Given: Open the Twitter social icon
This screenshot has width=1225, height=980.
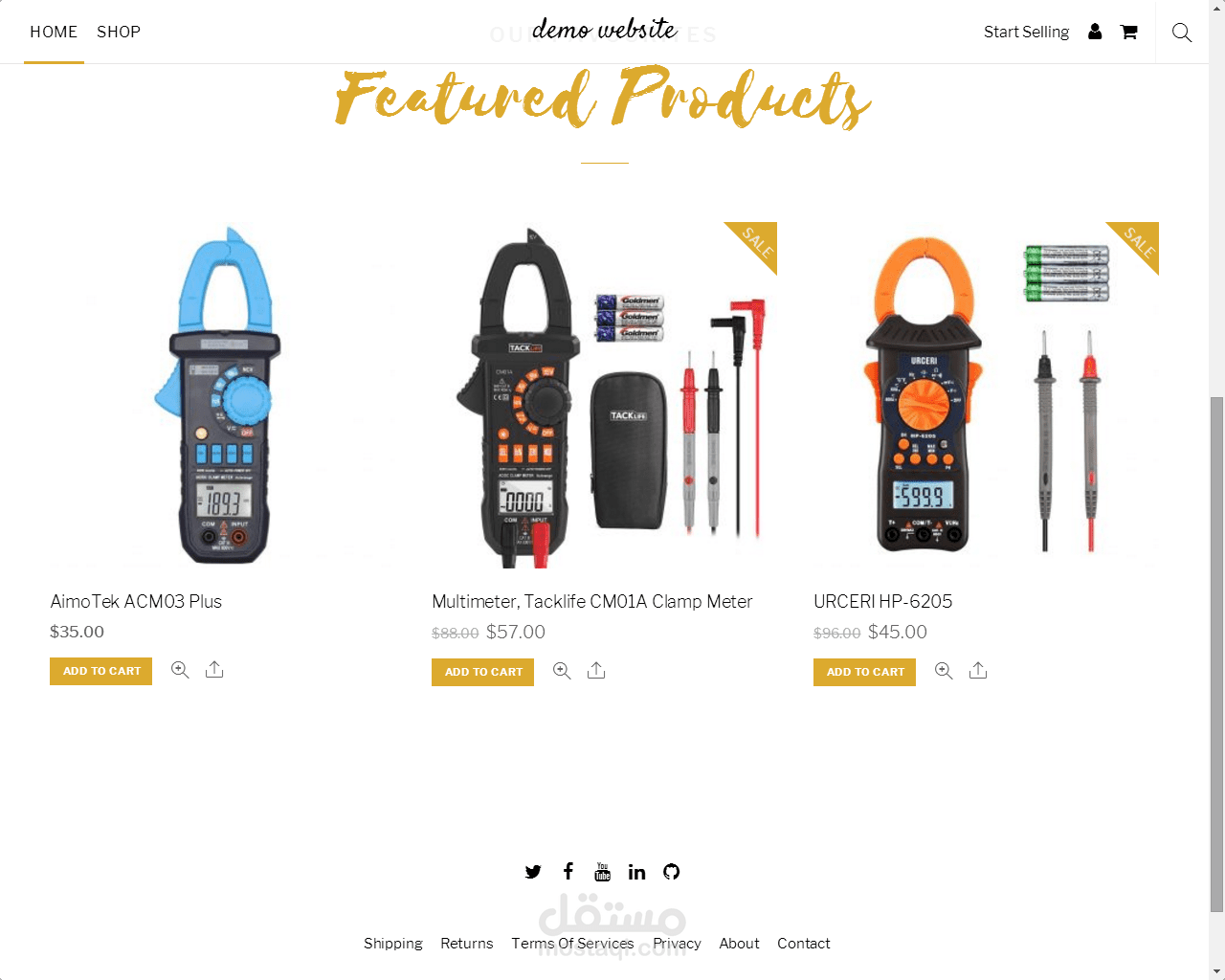Looking at the screenshot, I should coord(533,872).
